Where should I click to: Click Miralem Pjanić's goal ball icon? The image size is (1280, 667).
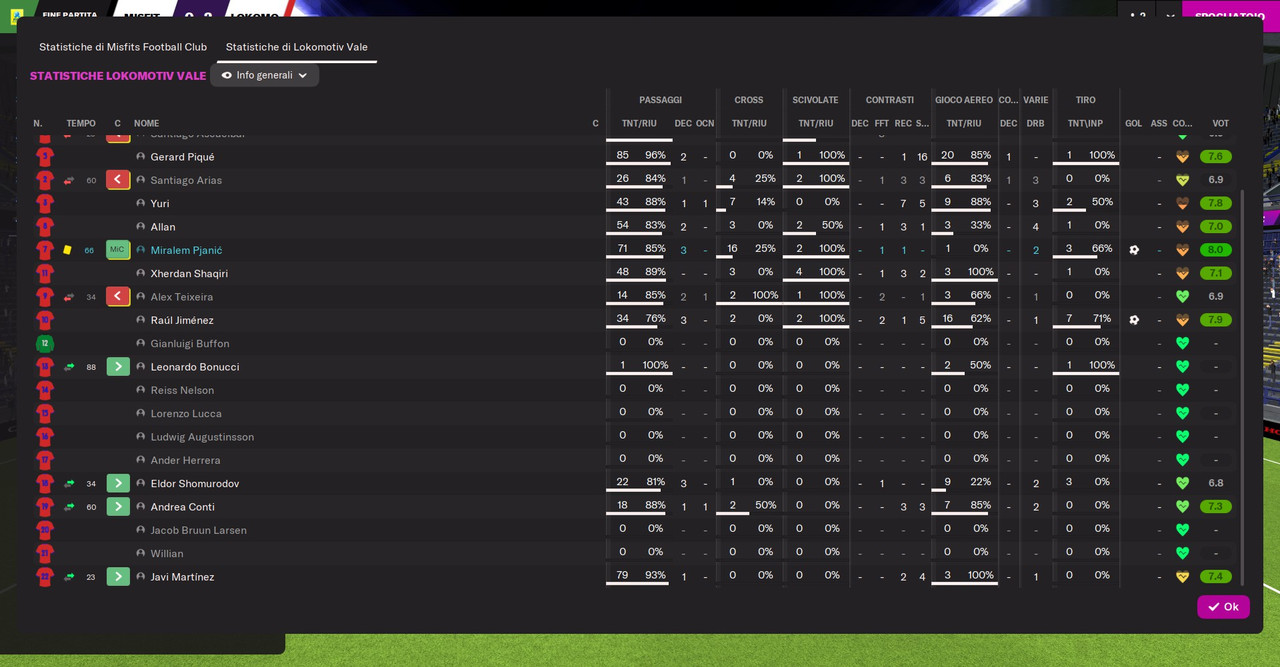pos(1134,250)
